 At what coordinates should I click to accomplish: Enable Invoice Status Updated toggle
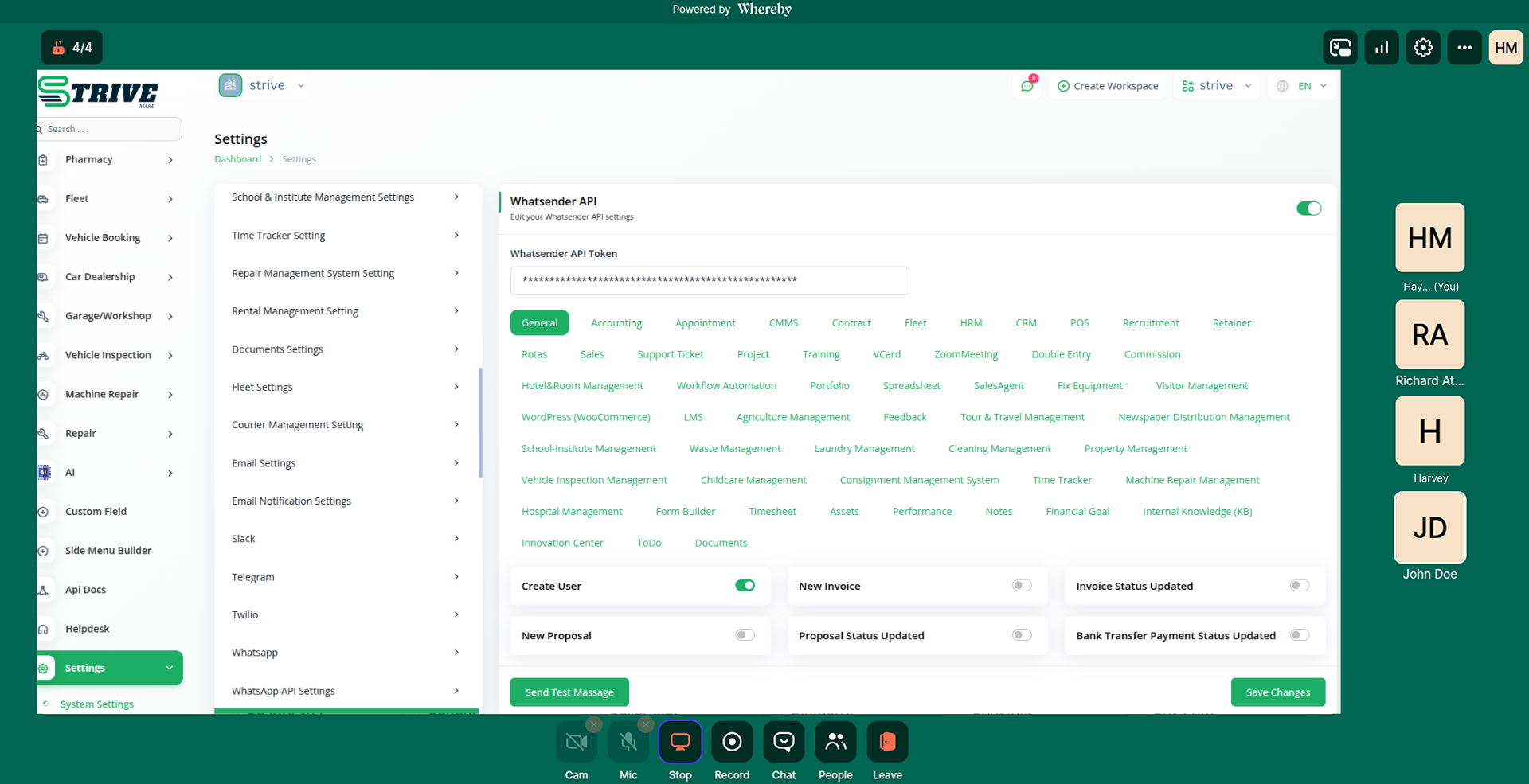coord(1299,586)
